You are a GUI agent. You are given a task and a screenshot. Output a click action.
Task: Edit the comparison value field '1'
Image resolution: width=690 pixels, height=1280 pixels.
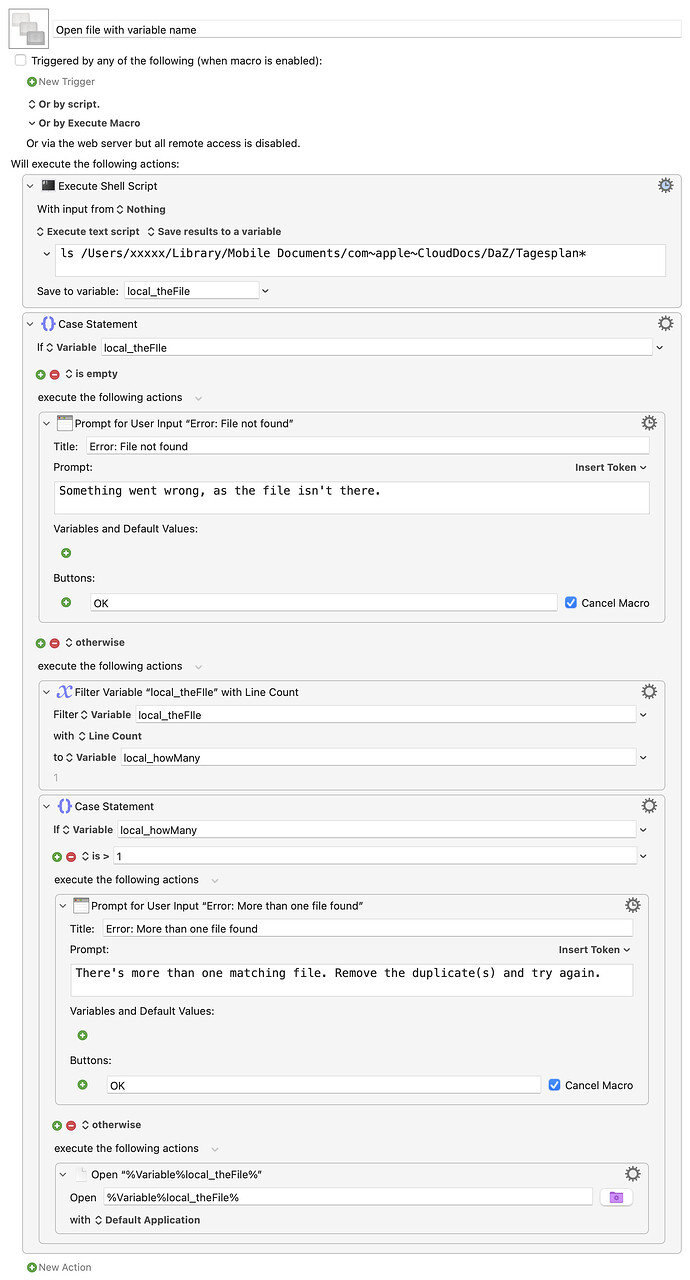[374, 856]
